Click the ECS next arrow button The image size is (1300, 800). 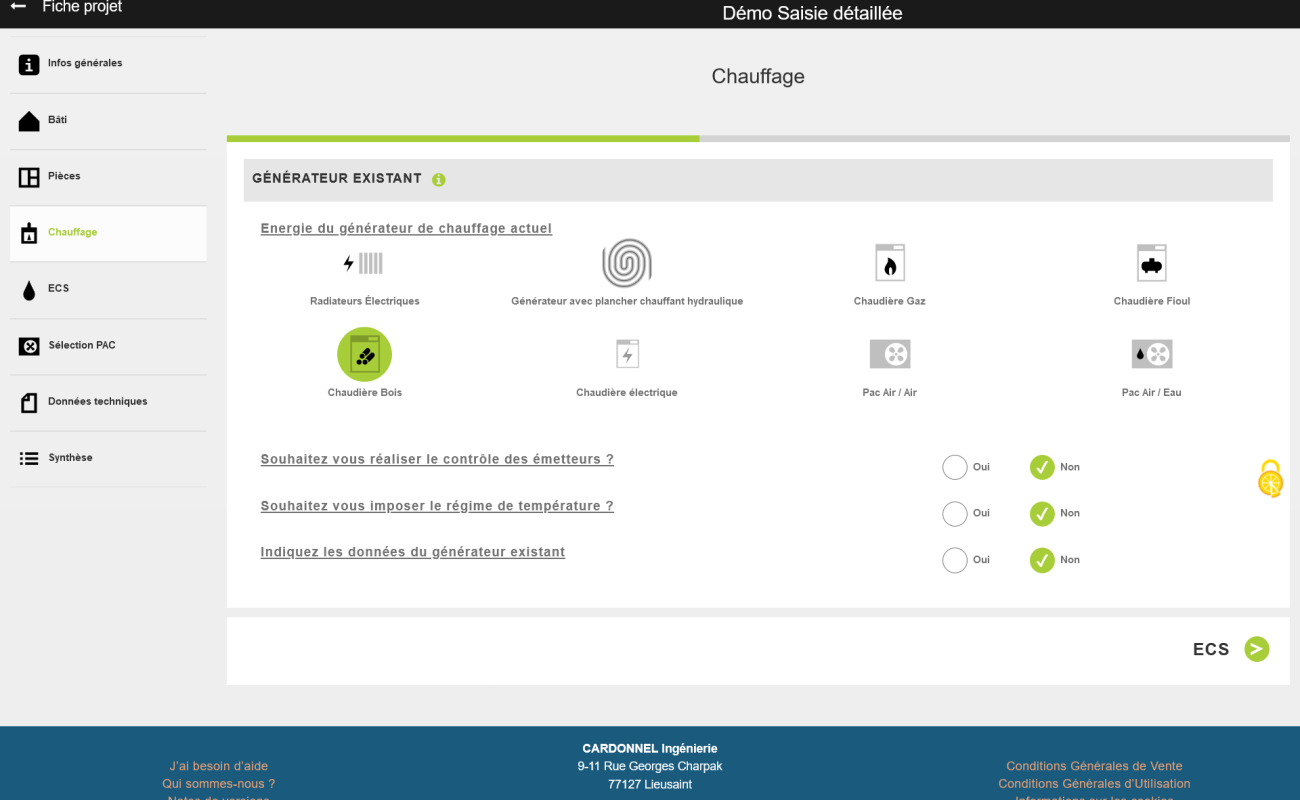pyautogui.click(x=1257, y=649)
